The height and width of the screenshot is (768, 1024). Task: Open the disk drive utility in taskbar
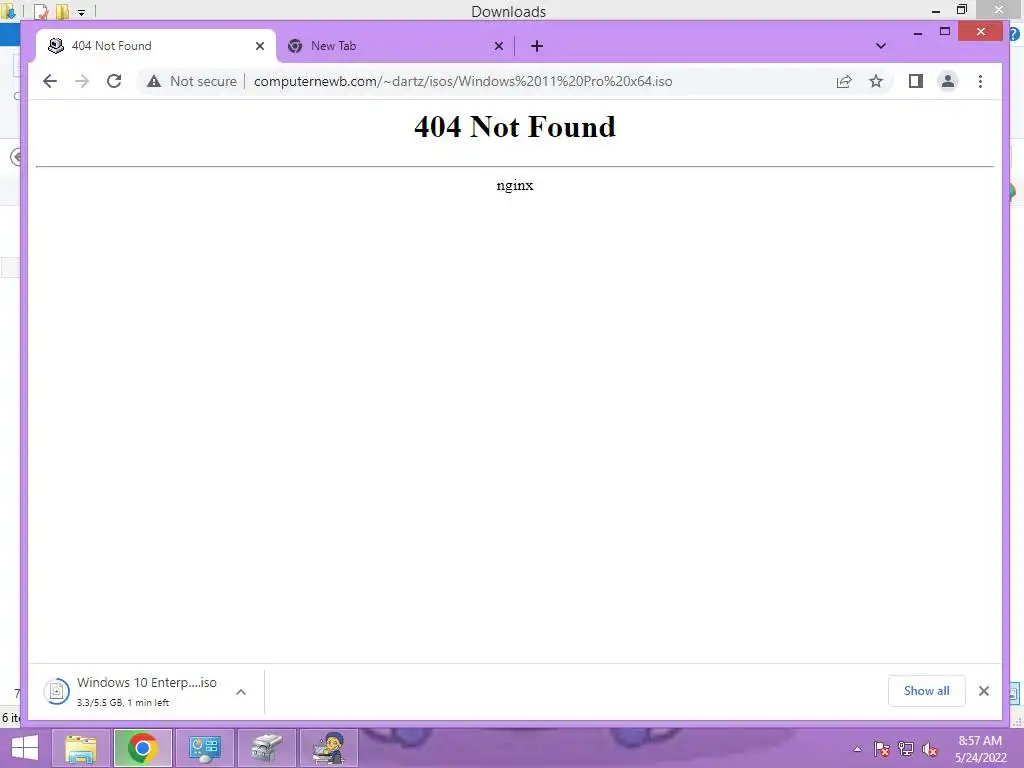point(266,748)
